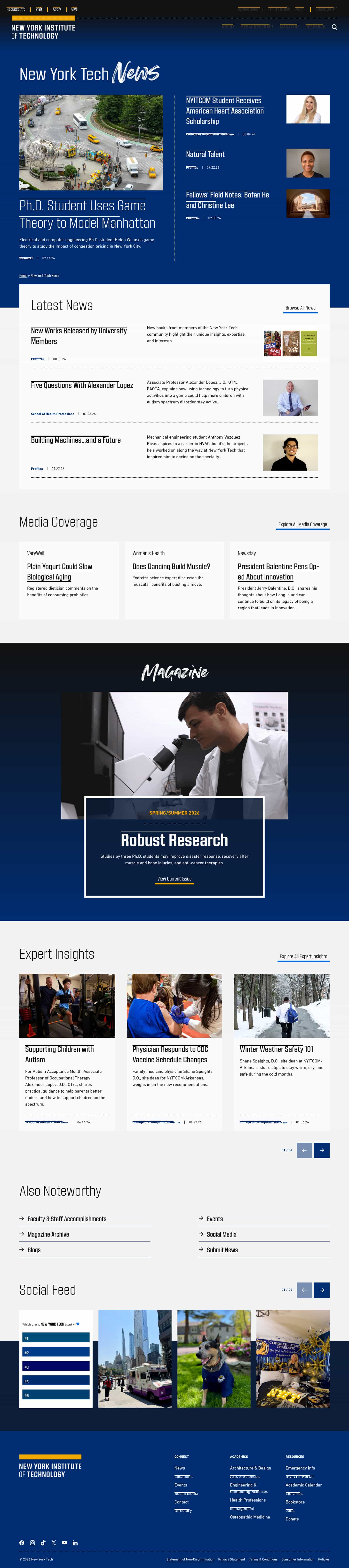The width and height of the screenshot is (349, 1568).
Task: Go to next Expert Insights slide arrow
Action: 322,1151
